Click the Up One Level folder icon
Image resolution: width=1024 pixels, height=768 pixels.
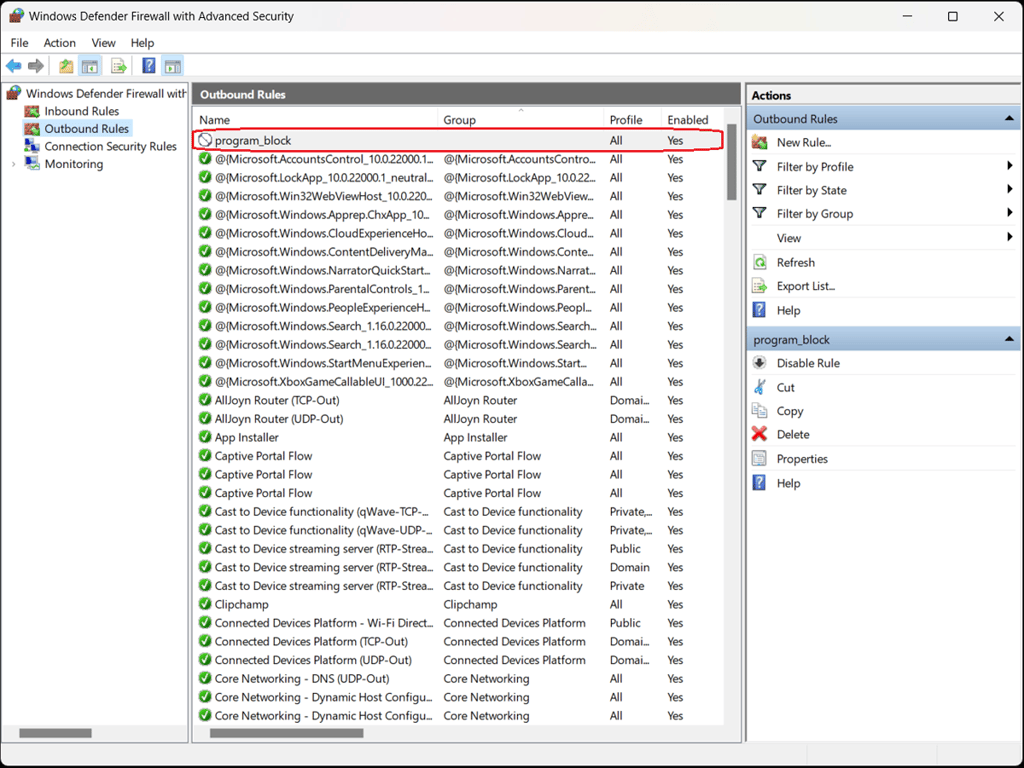(x=66, y=66)
